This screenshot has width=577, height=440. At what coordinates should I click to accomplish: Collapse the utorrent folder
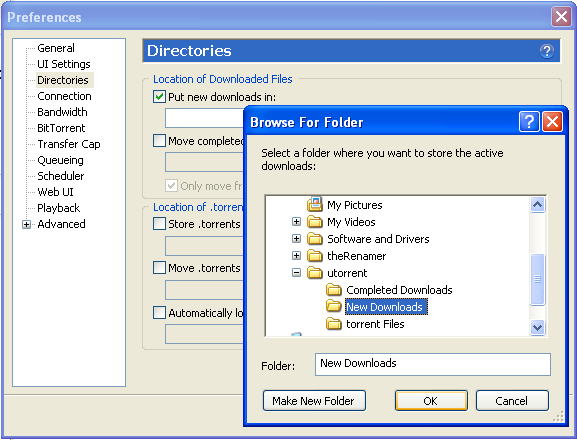[296, 273]
